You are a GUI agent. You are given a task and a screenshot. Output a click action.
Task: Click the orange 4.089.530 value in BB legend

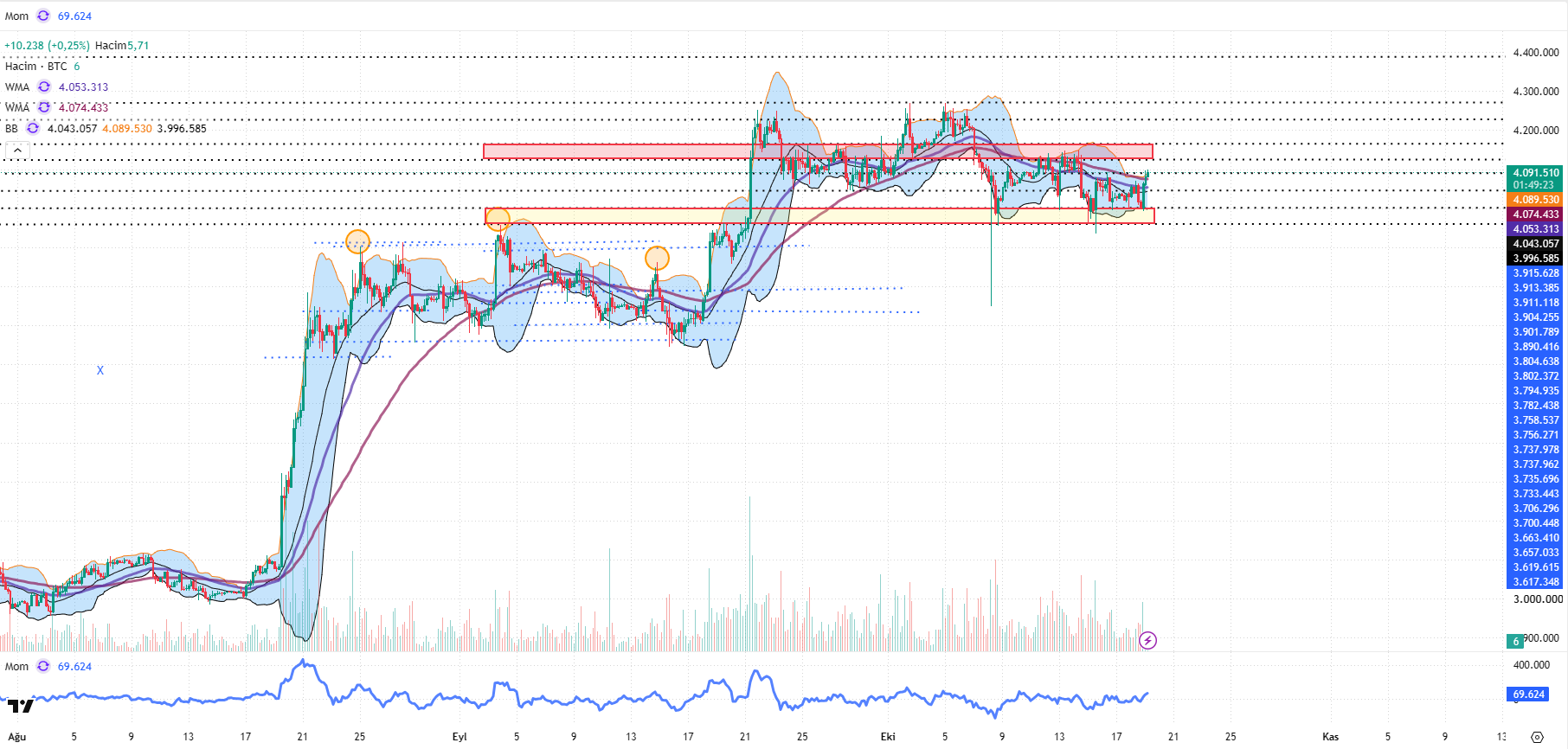pos(127,128)
